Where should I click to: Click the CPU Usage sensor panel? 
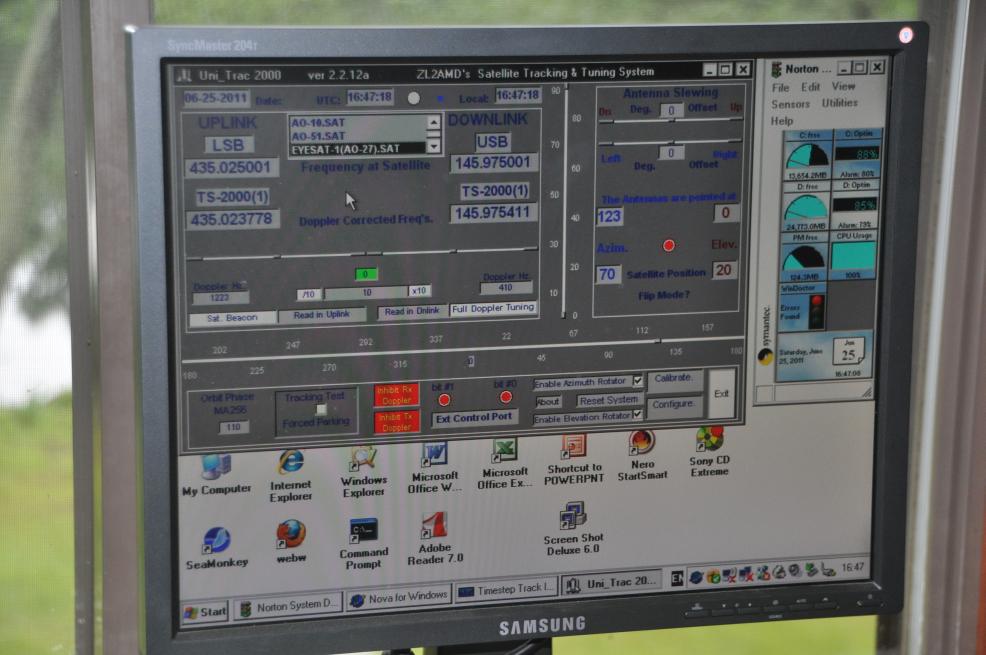pos(854,256)
